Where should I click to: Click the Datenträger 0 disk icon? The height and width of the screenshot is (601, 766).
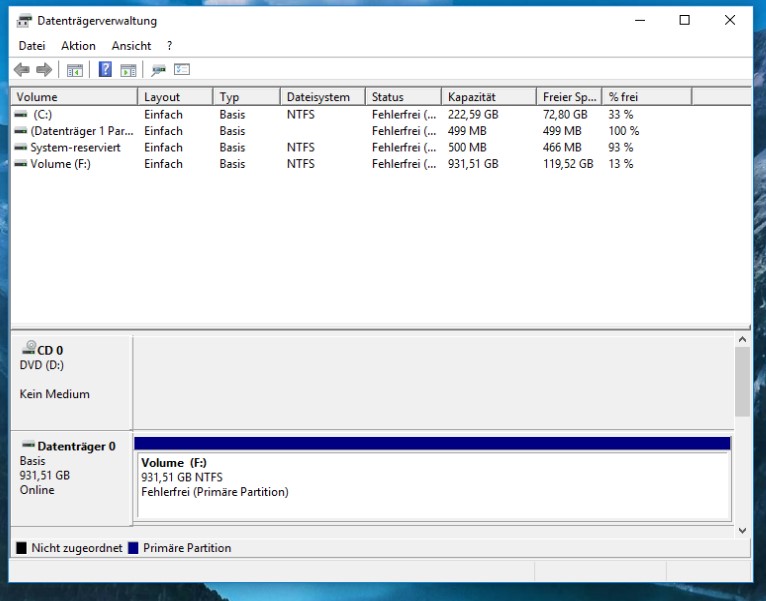pos(29,445)
